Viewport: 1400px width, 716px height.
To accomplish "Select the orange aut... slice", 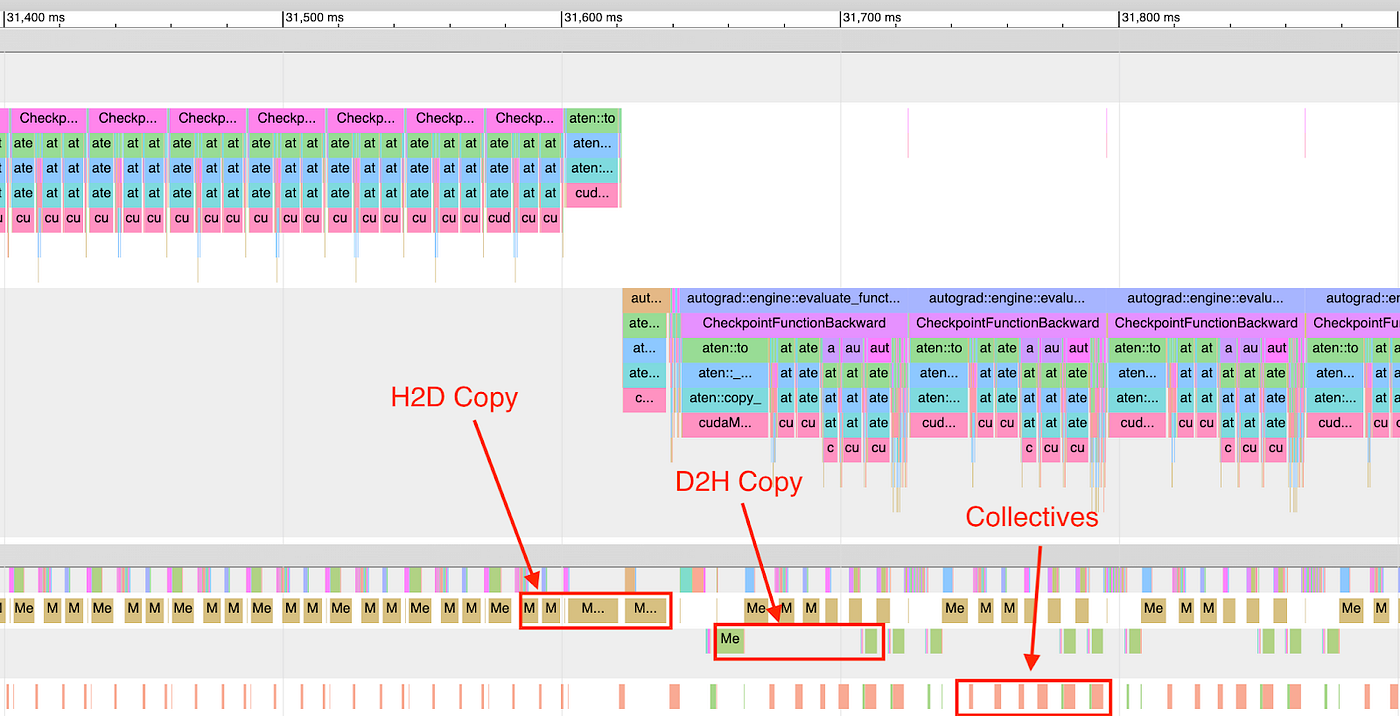I will click(x=646, y=298).
